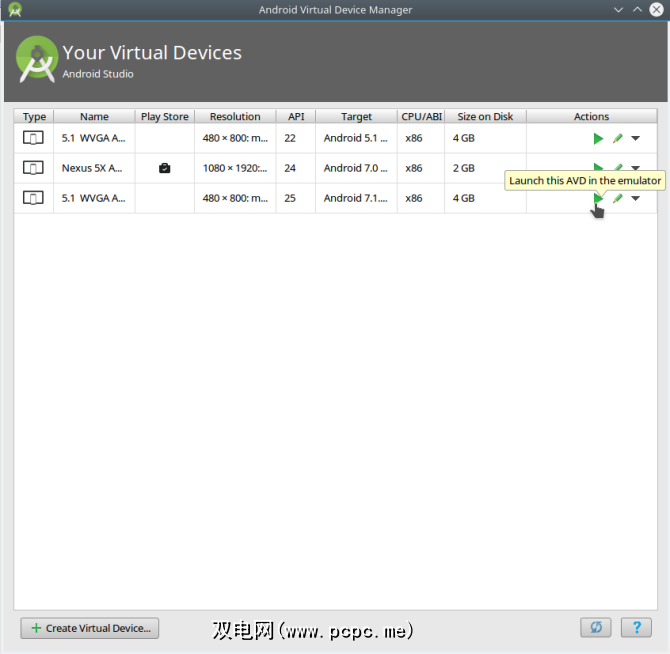The image size is (670, 654).
Task: Select the Nexus 5X A... device name
Action: click(92, 168)
